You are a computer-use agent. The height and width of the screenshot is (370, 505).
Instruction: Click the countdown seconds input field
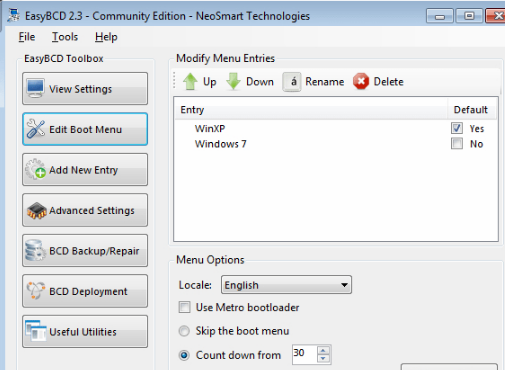pyautogui.click(x=305, y=354)
